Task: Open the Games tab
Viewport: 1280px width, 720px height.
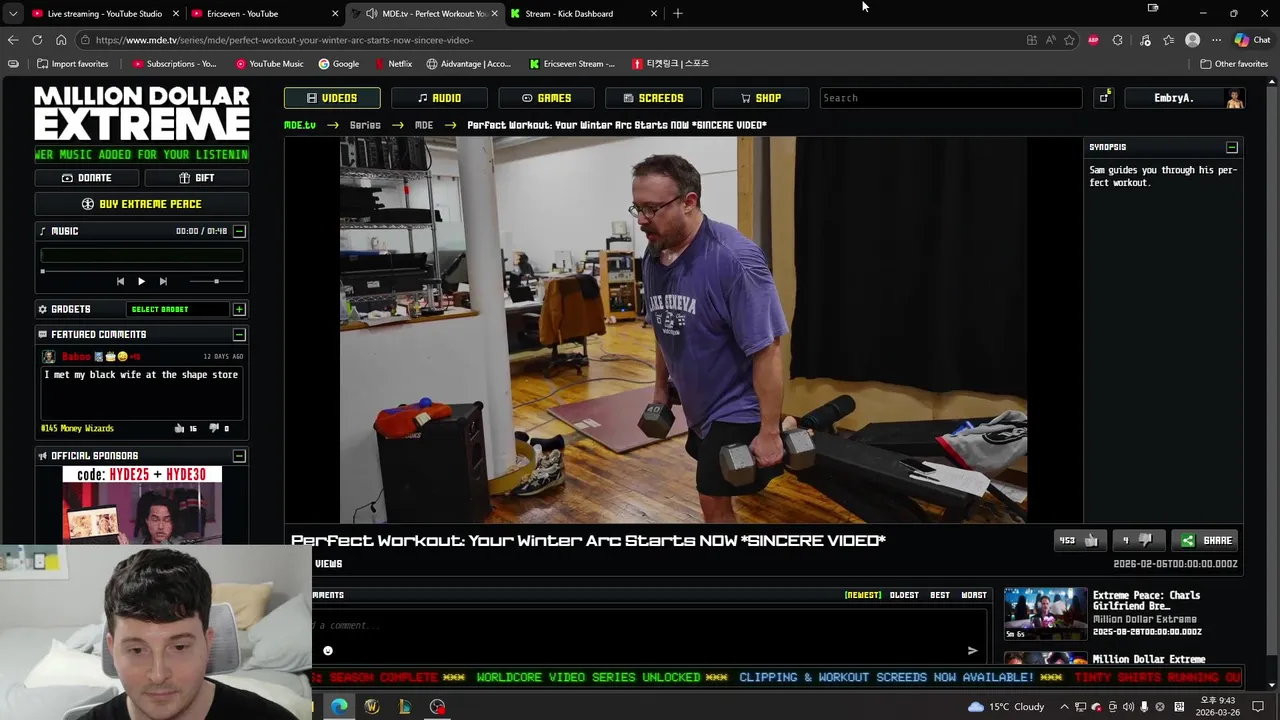Action: tap(546, 98)
